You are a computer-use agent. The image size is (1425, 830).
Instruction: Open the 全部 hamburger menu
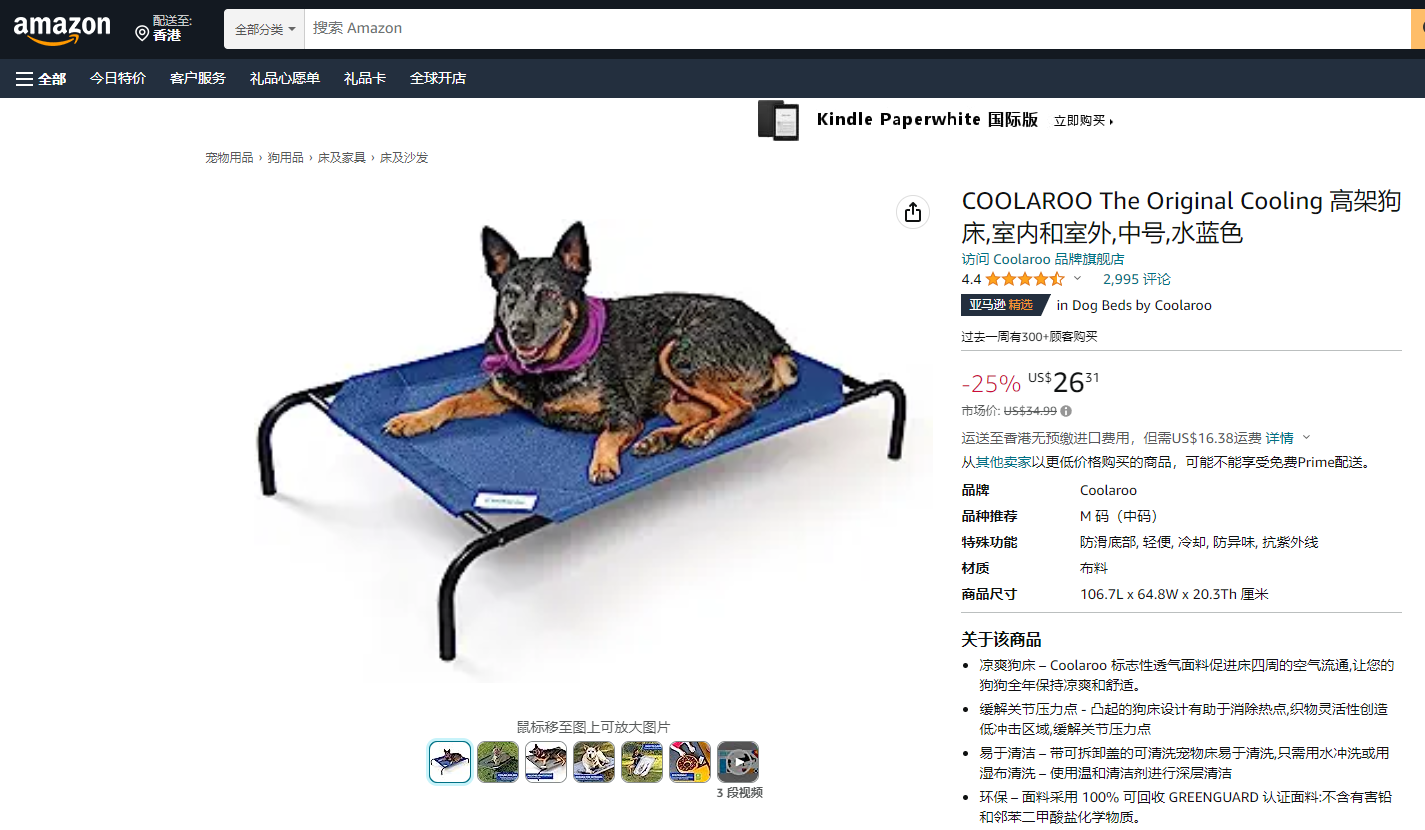pyautogui.click(x=41, y=78)
